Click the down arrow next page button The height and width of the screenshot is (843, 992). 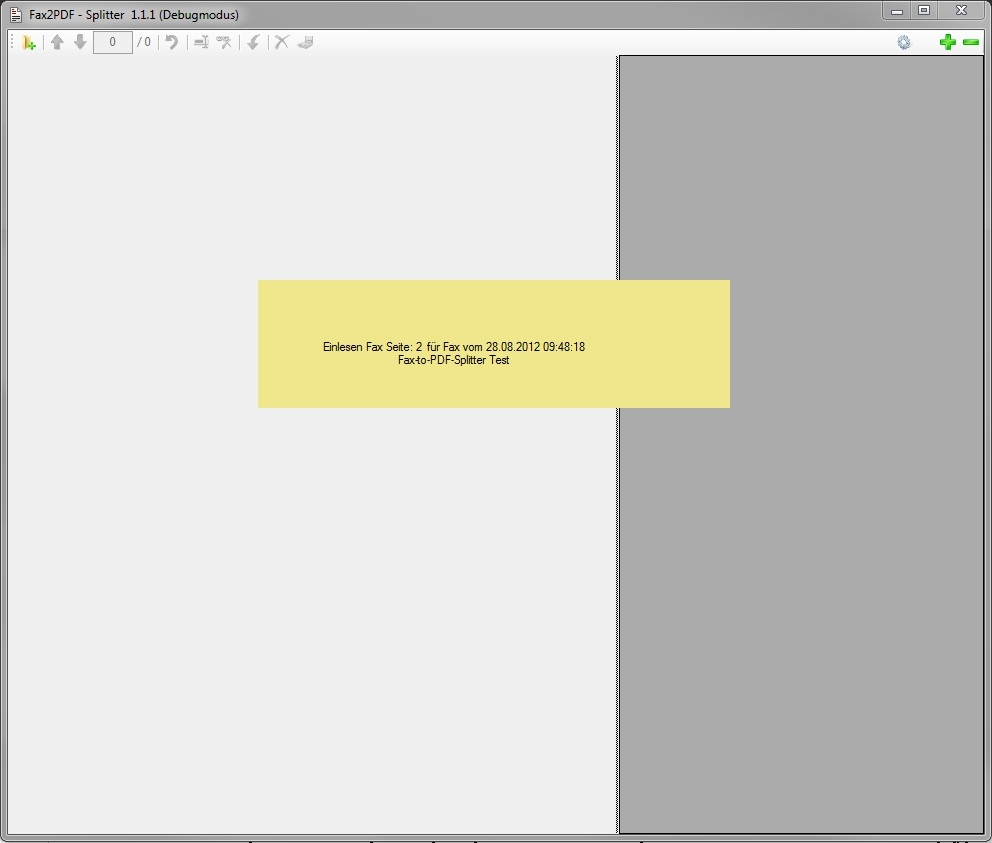point(80,42)
